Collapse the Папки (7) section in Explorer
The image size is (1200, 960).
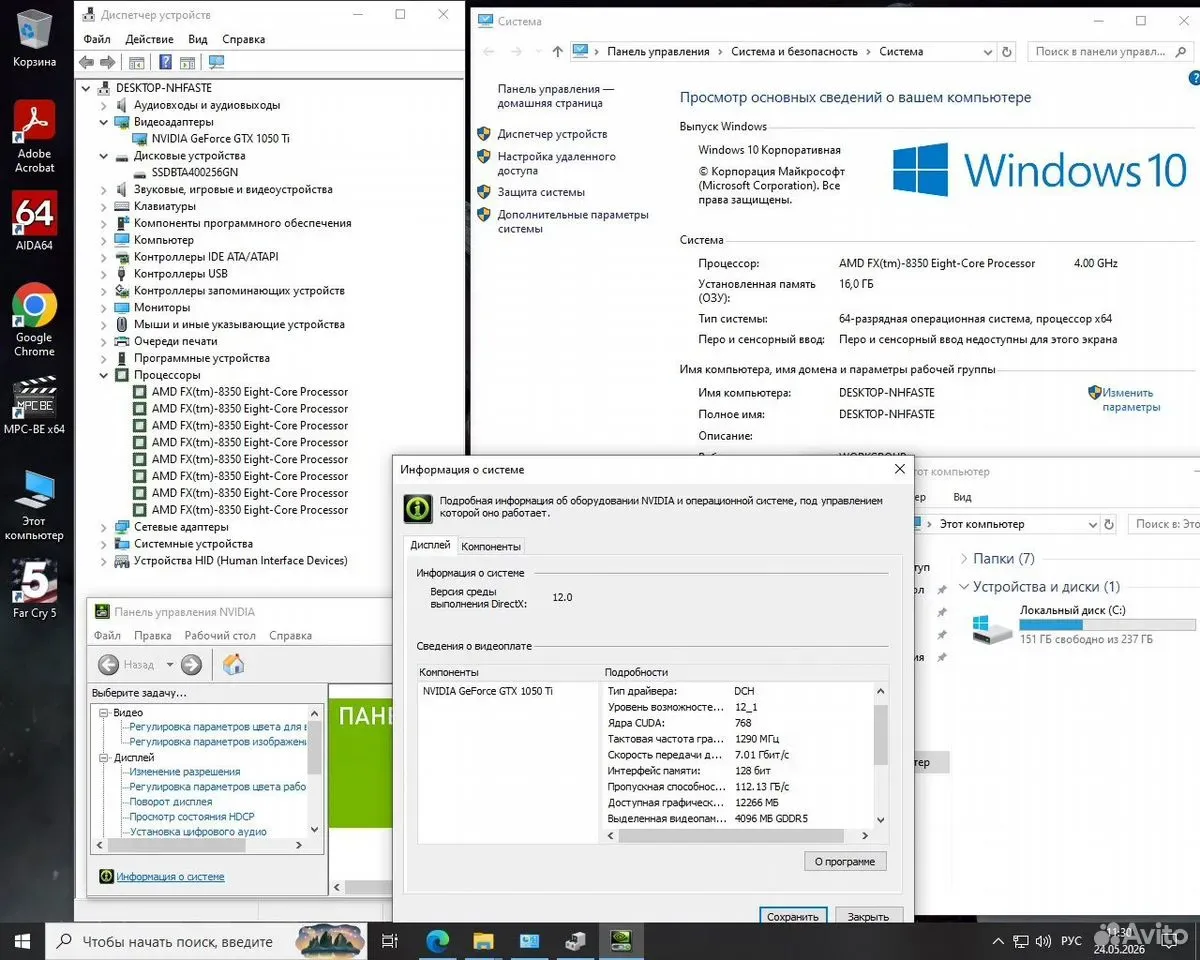click(963, 558)
